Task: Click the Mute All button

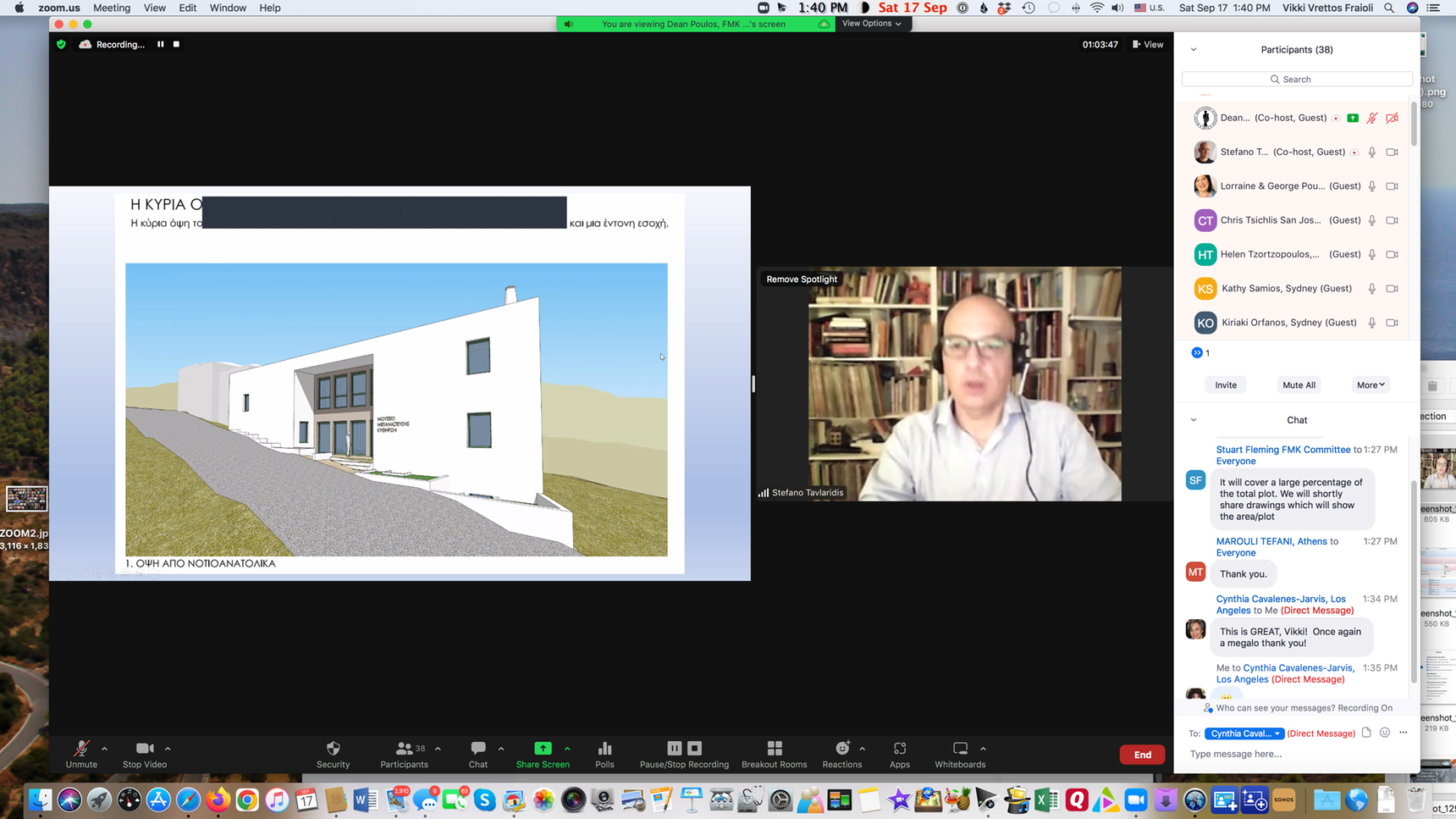Action: (x=1299, y=385)
